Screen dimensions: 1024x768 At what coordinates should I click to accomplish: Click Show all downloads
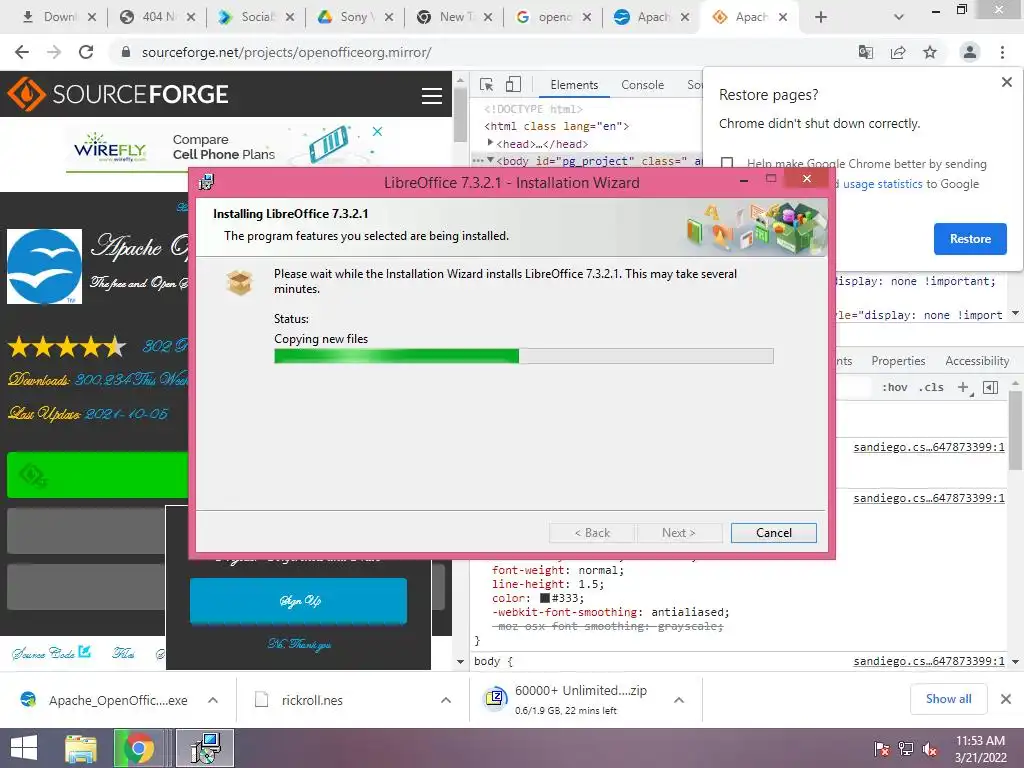pos(948,699)
